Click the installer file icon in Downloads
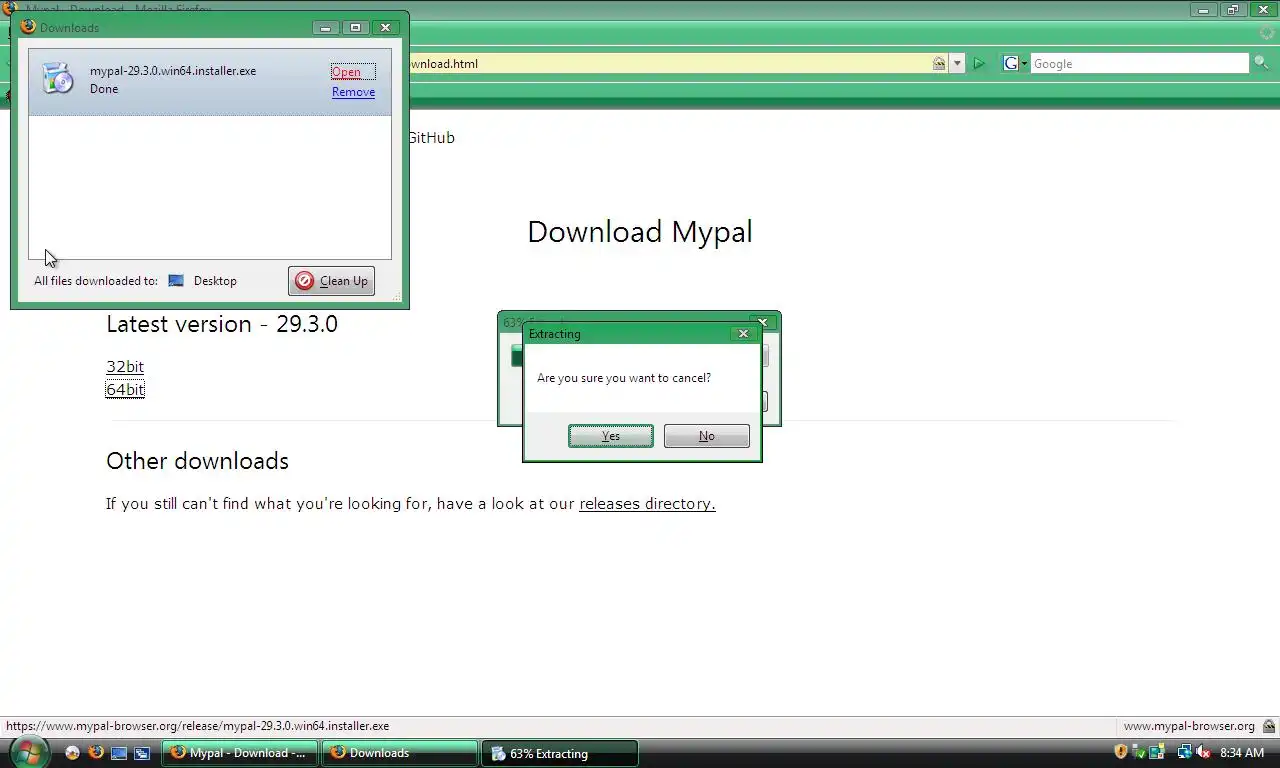 (58, 79)
